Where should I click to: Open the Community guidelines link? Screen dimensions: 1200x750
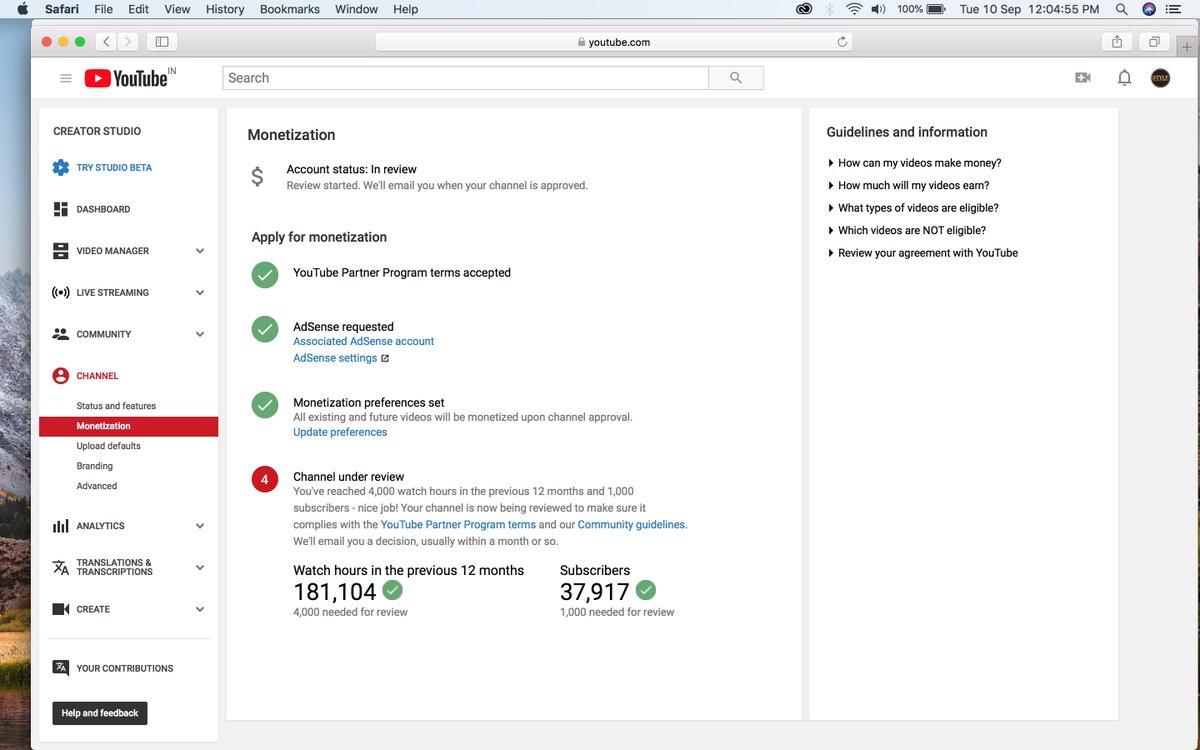[x=632, y=524]
